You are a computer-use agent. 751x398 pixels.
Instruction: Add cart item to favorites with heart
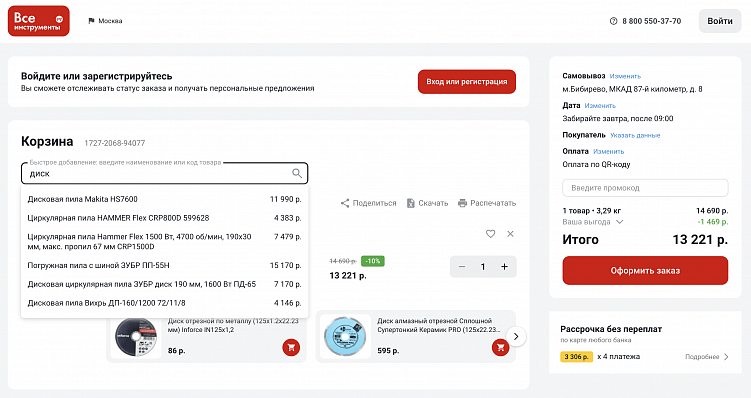click(490, 234)
